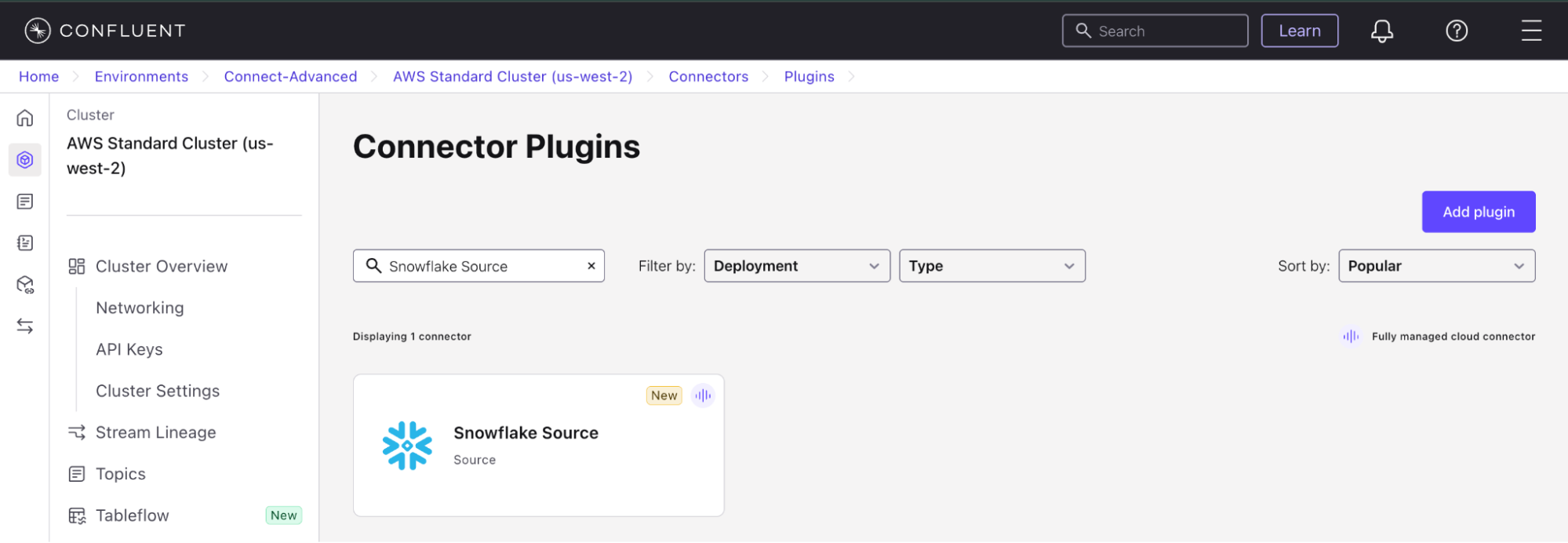The width and height of the screenshot is (1568, 543).
Task: Click the magnifier icon in plugin search
Action: 374,266
